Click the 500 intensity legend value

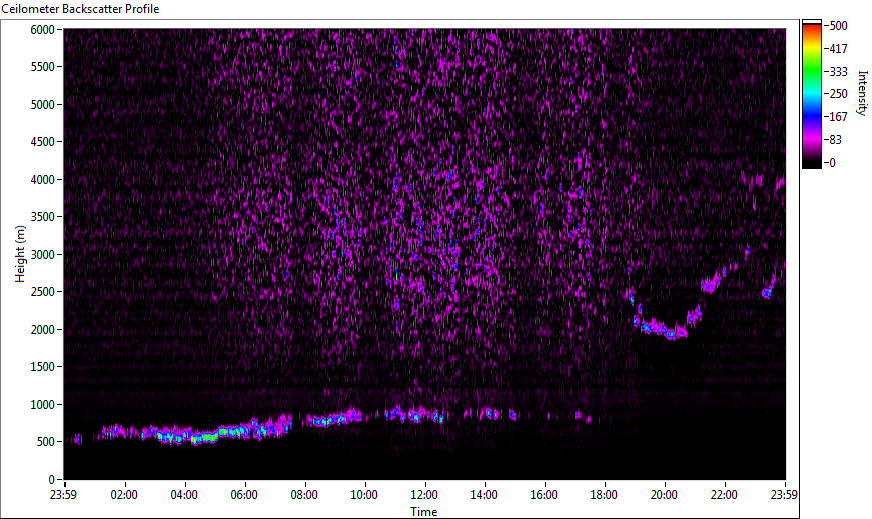pyautogui.click(x=838, y=26)
